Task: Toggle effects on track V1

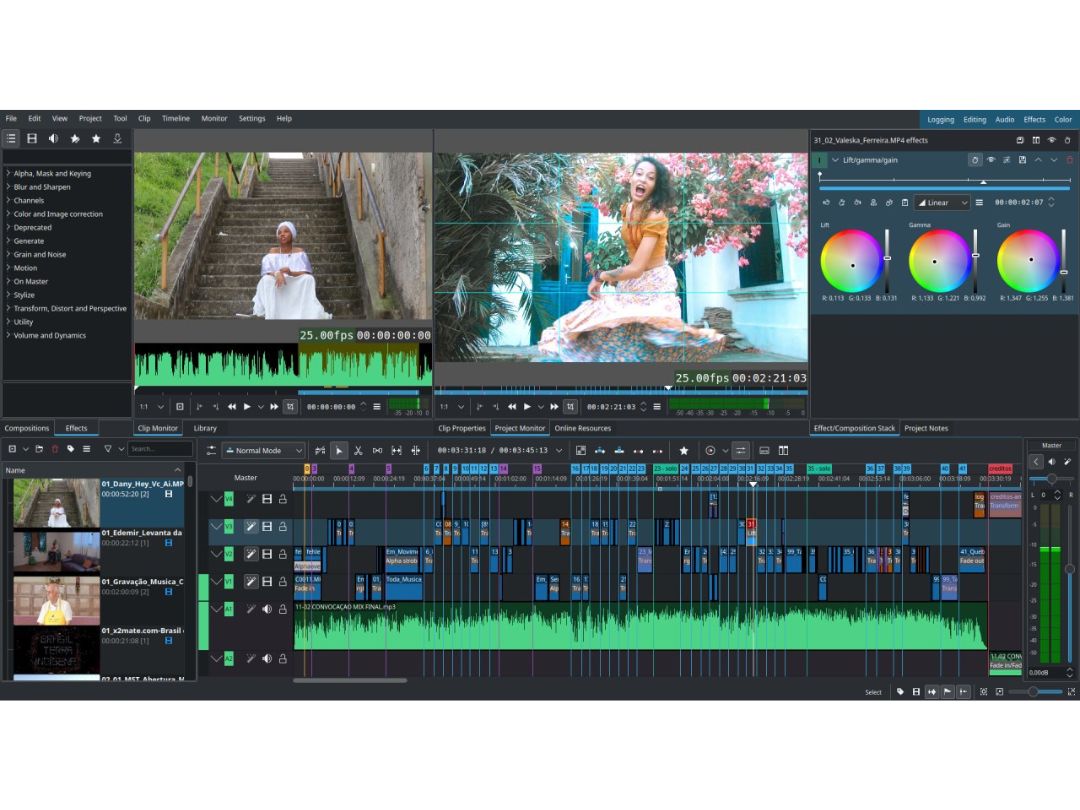Action: pyautogui.click(x=251, y=581)
